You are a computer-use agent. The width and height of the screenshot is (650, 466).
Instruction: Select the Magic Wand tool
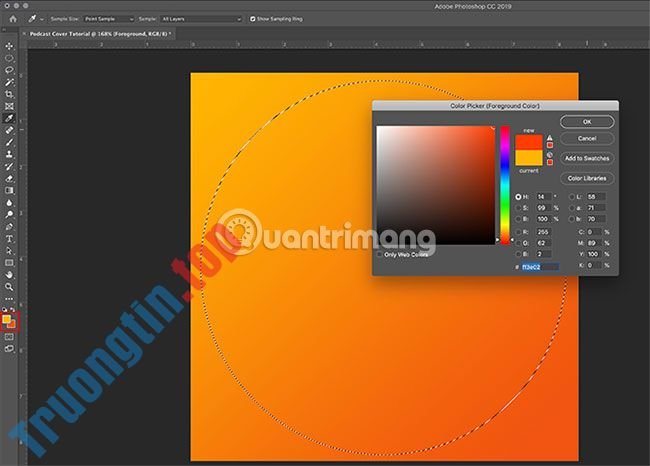click(x=9, y=82)
